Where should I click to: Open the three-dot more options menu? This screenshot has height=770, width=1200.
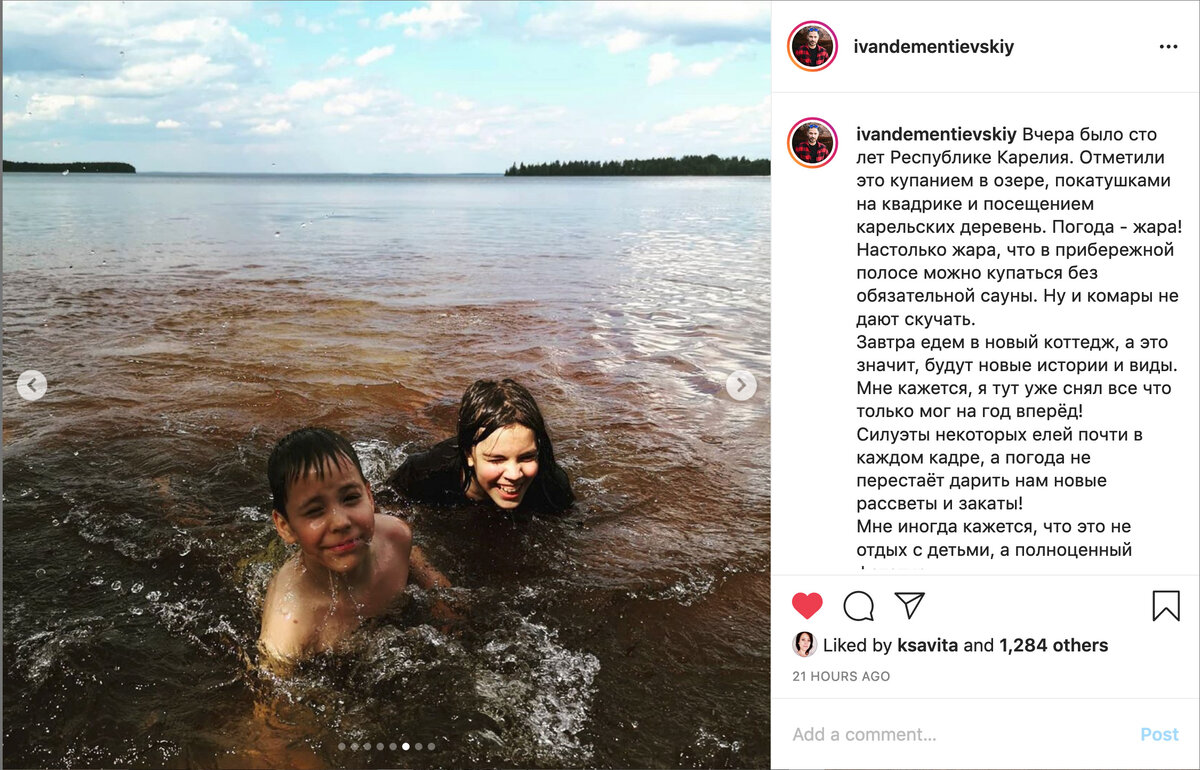coord(1168,47)
